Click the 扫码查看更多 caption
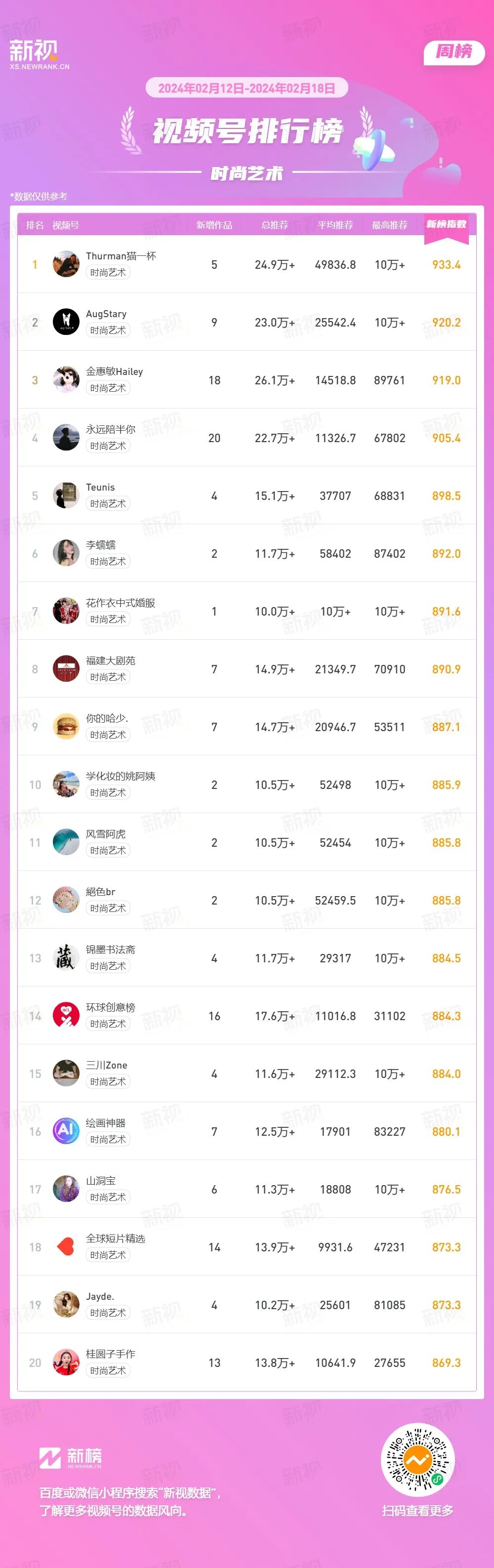 click(x=417, y=1510)
